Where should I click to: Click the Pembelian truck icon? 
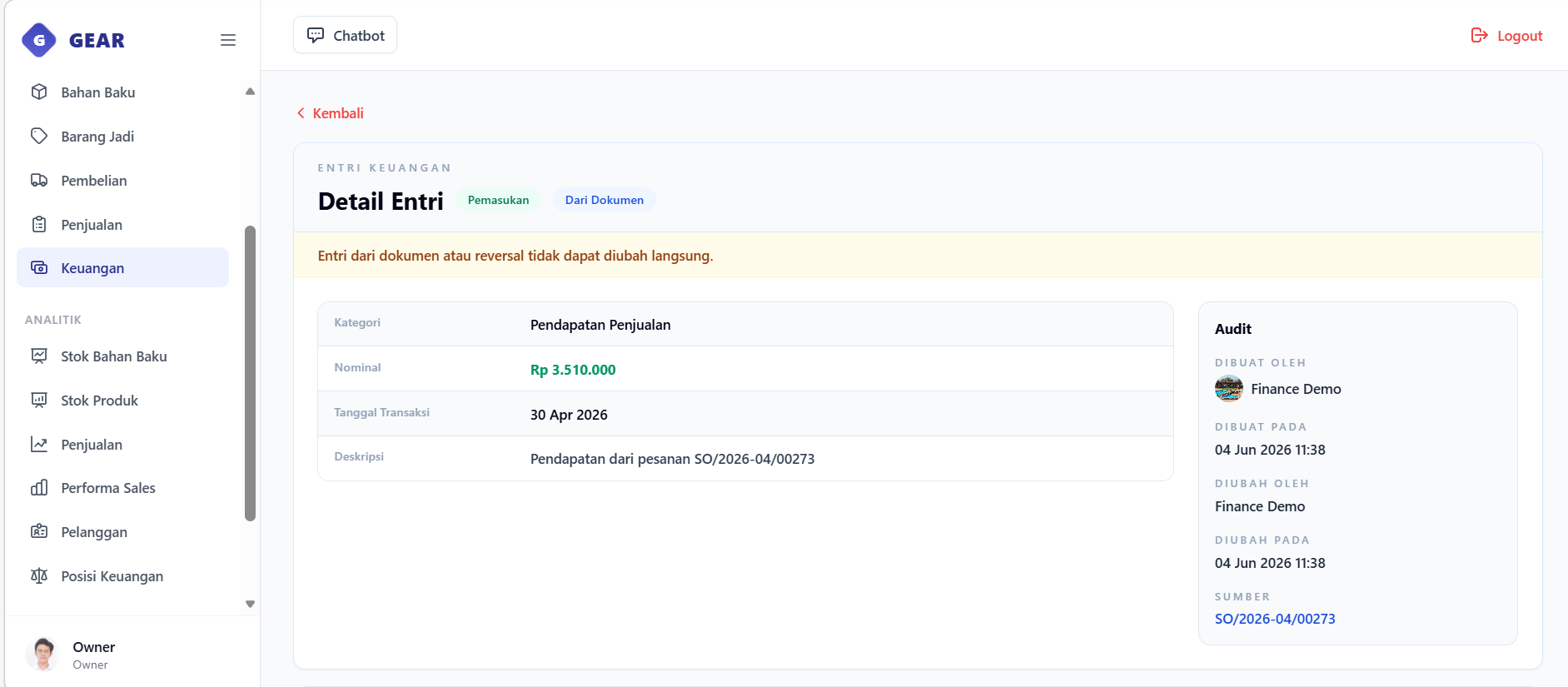point(39,180)
